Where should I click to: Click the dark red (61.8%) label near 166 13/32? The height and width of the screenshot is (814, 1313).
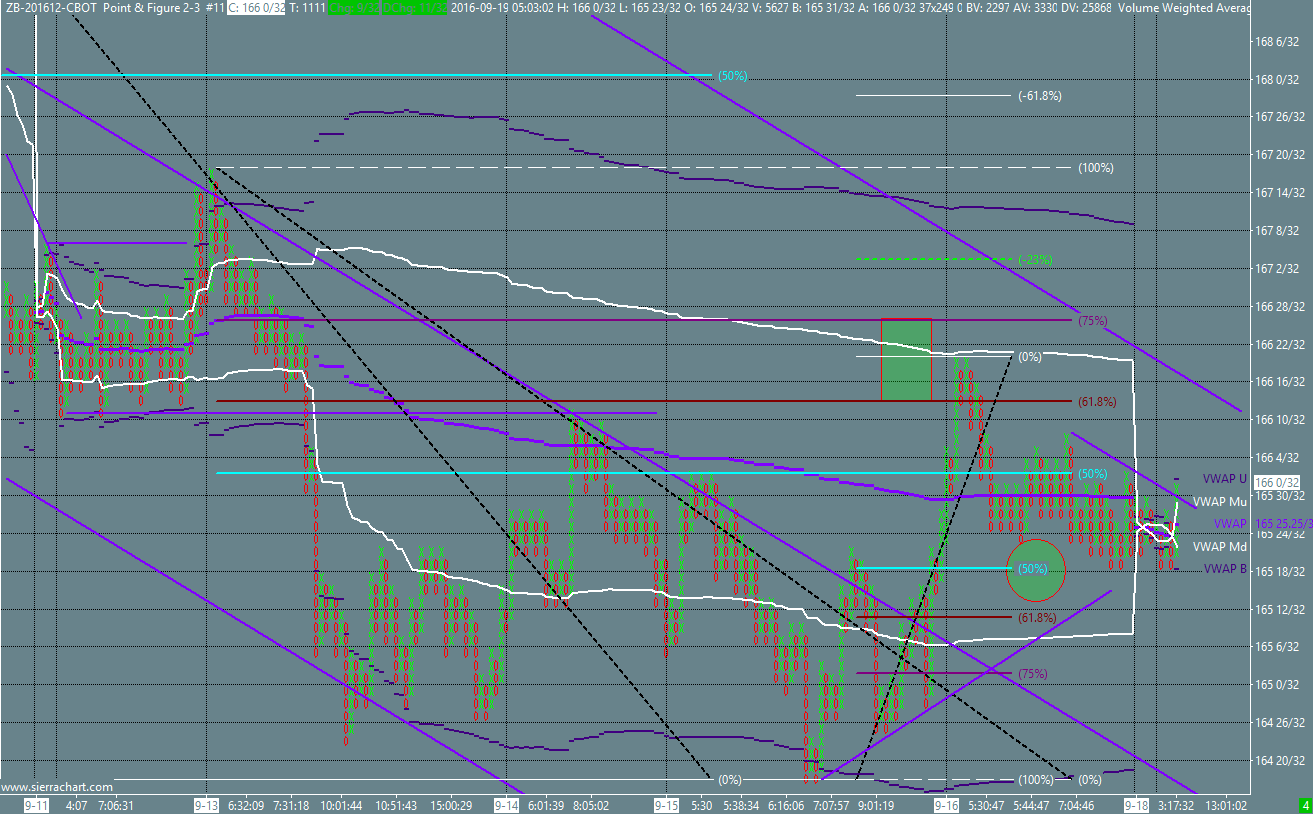click(x=1096, y=402)
